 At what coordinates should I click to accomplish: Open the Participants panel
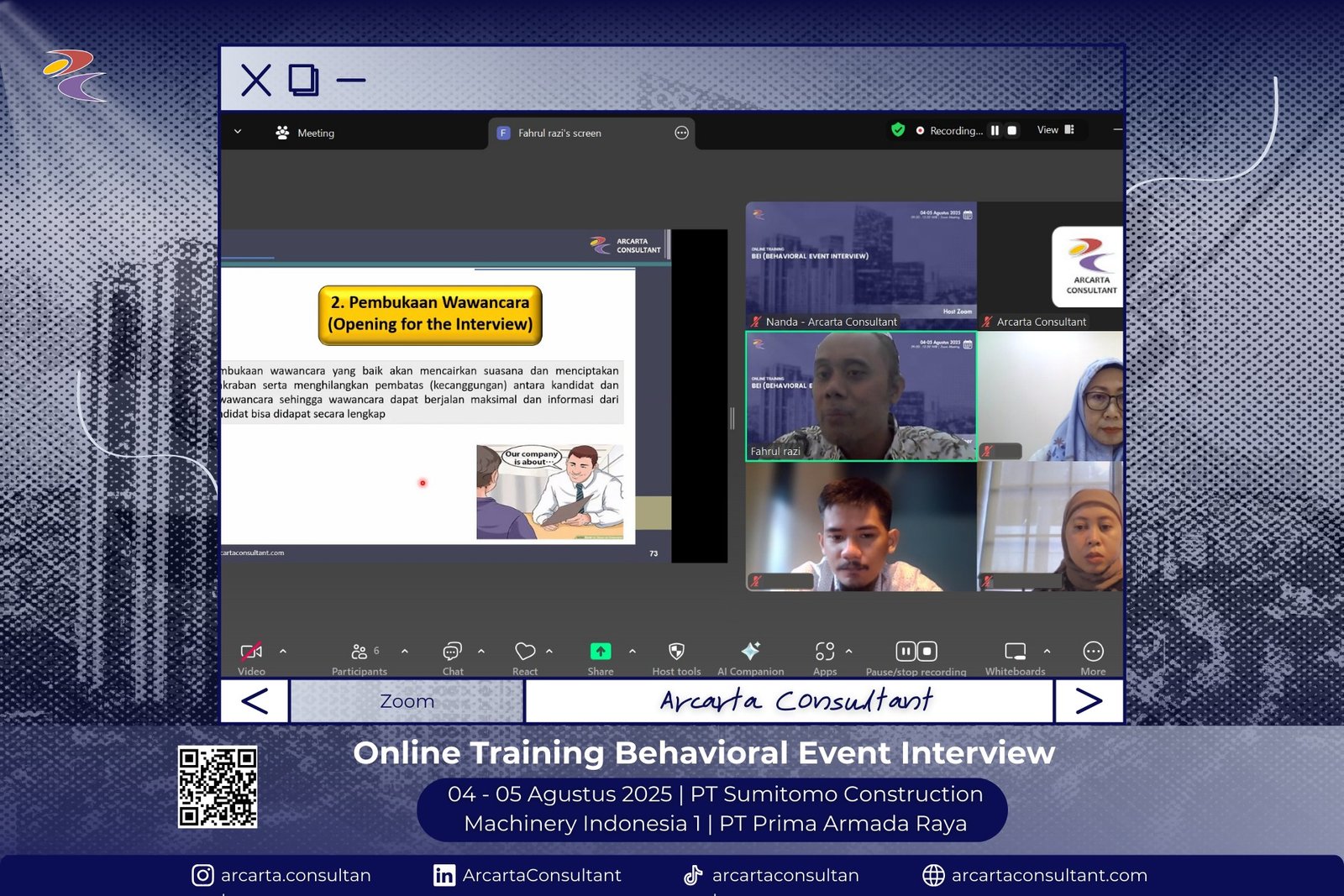[360, 652]
